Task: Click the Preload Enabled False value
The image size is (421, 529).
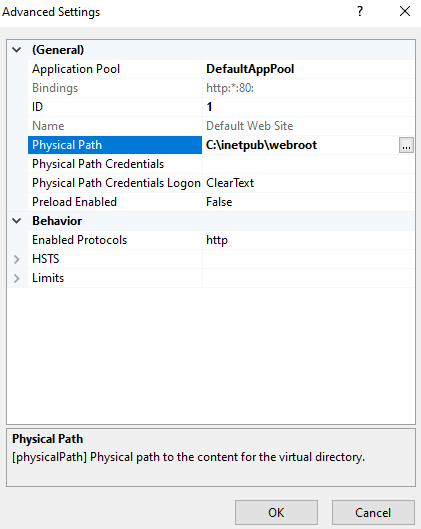Action: (x=219, y=202)
